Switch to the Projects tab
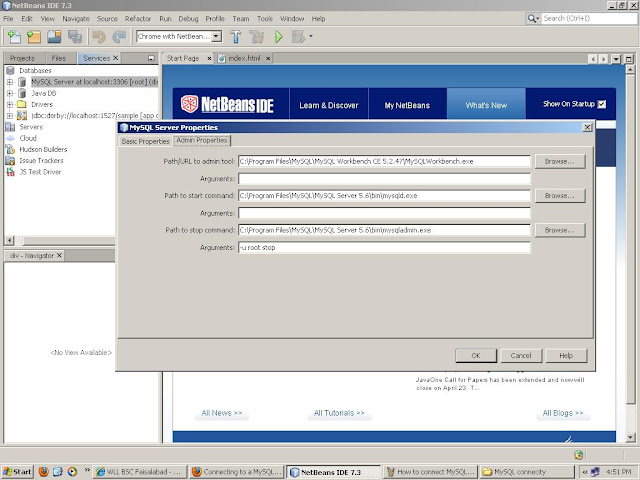Screen dimensions: 640x480 coord(22,58)
